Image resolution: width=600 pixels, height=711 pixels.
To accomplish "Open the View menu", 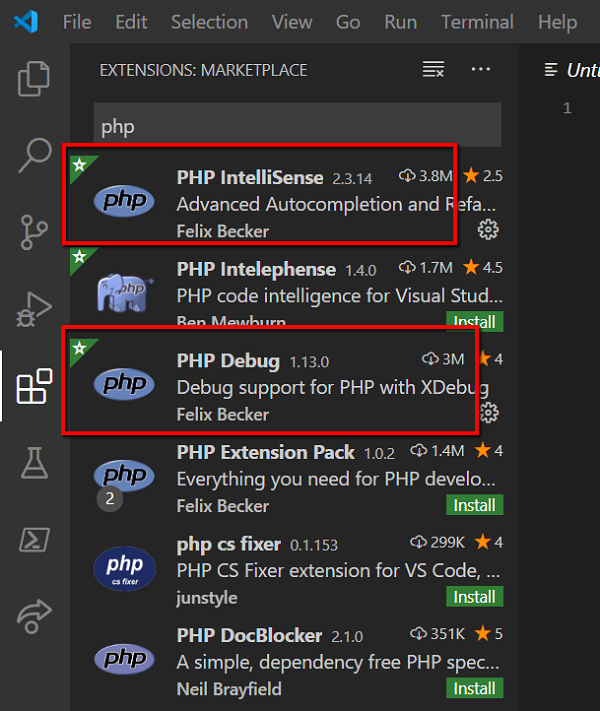I will [x=292, y=22].
